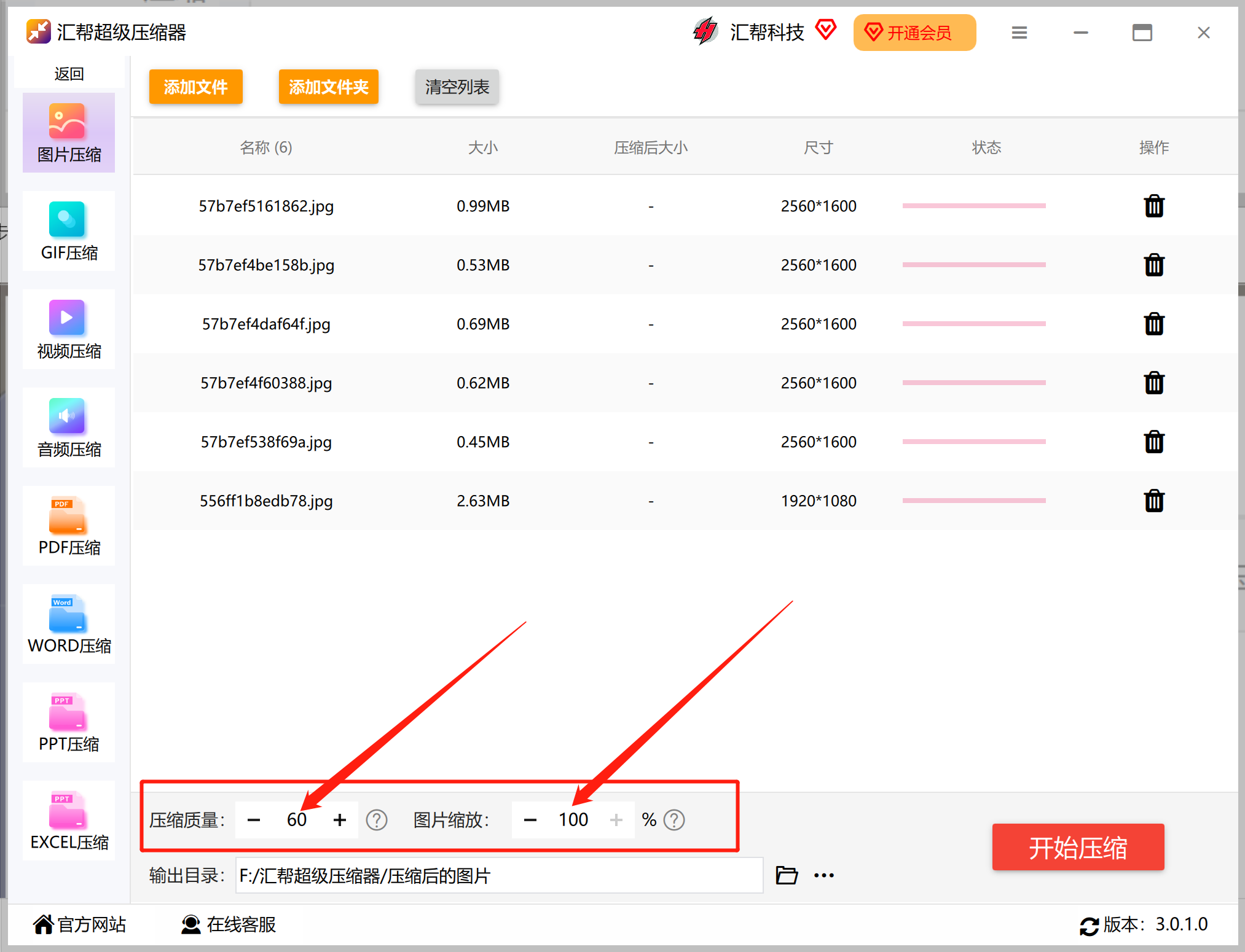Click progress bar of 57b7ef4daf64f.jpg
This screenshot has width=1245, height=952.
tap(974, 324)
